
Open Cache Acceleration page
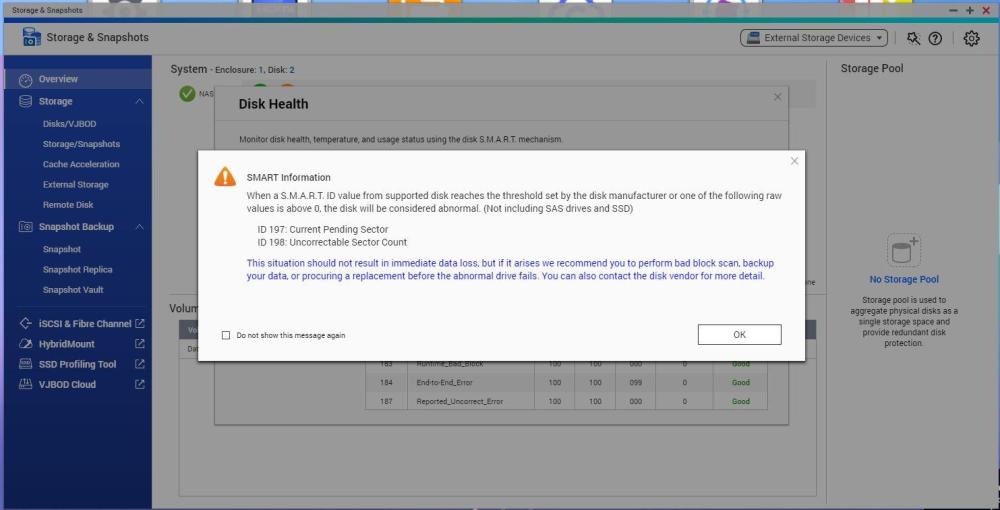(81, 164)
